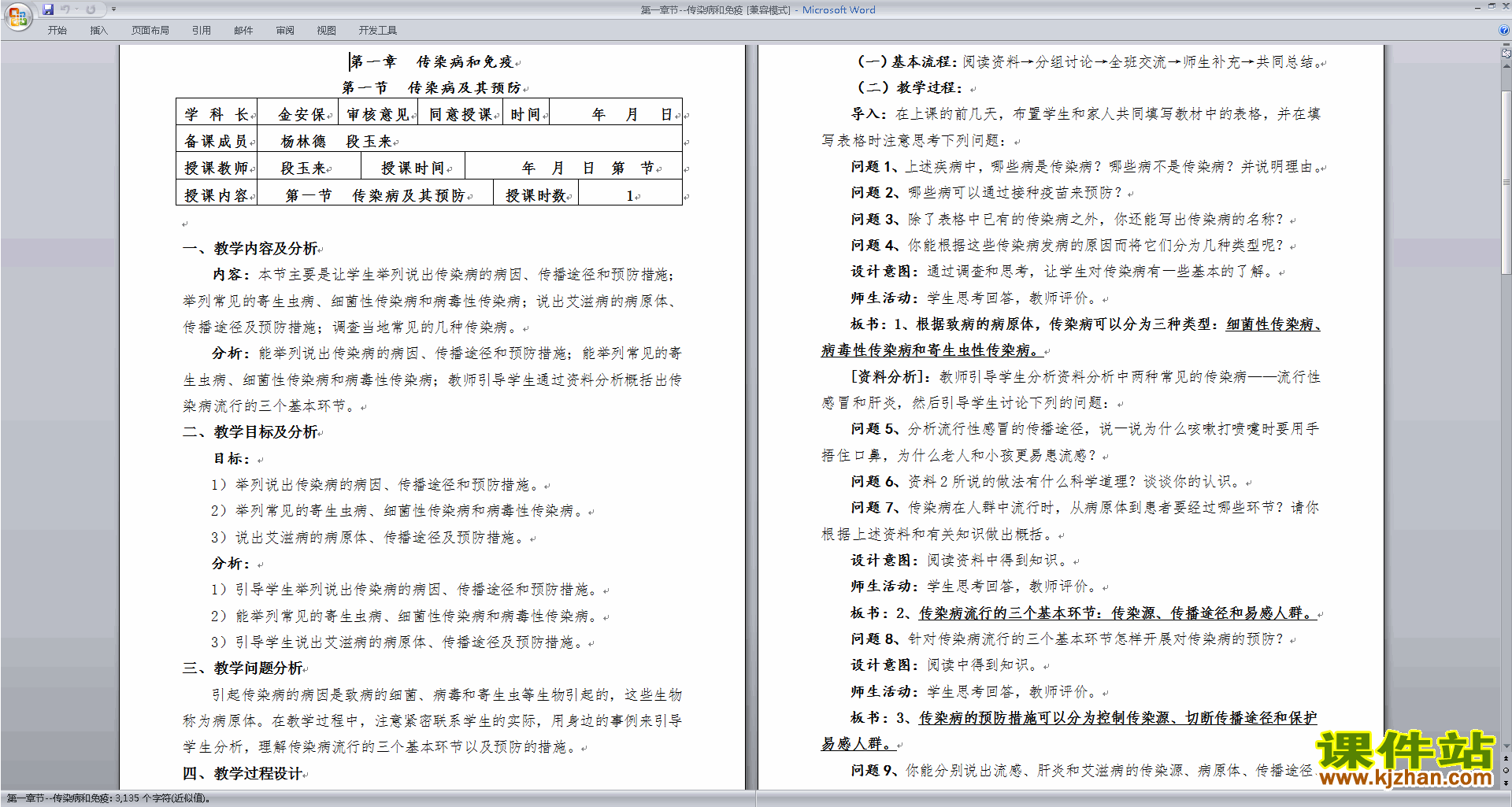Open the 开始 ribbon tab
The height and width of the screenshot is (807, 1512).
tap(57, 31)
